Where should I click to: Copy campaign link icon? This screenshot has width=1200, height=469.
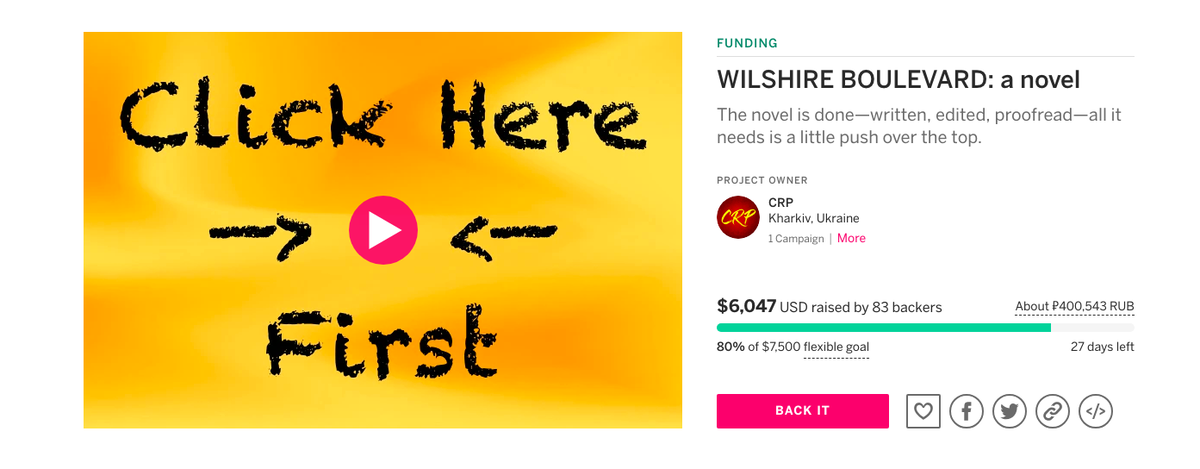(1053, 411)
